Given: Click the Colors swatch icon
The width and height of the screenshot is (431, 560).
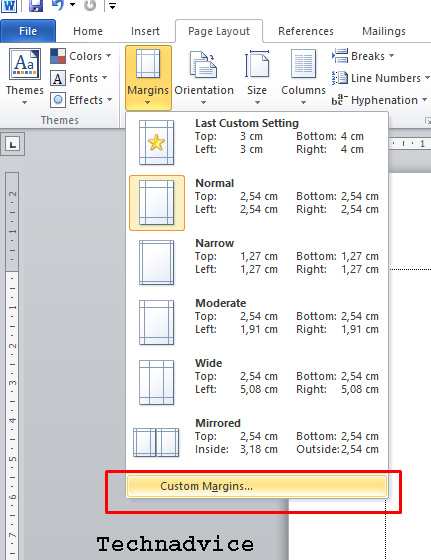Looking at the screenshot, I should click(x=58, y=56).
